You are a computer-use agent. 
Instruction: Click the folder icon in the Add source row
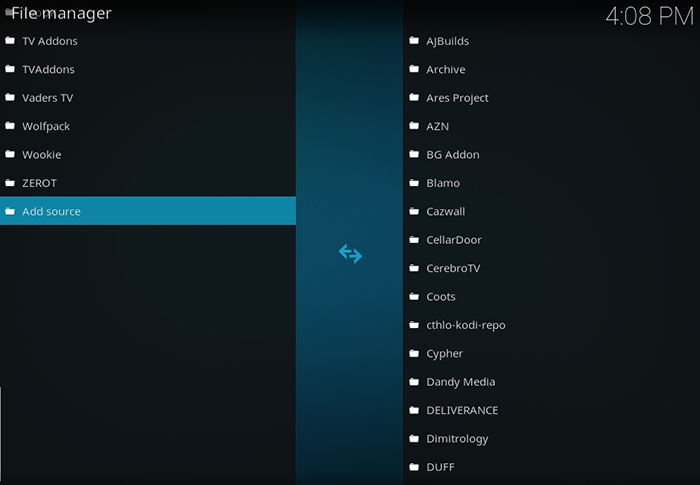tap(10, 211)
